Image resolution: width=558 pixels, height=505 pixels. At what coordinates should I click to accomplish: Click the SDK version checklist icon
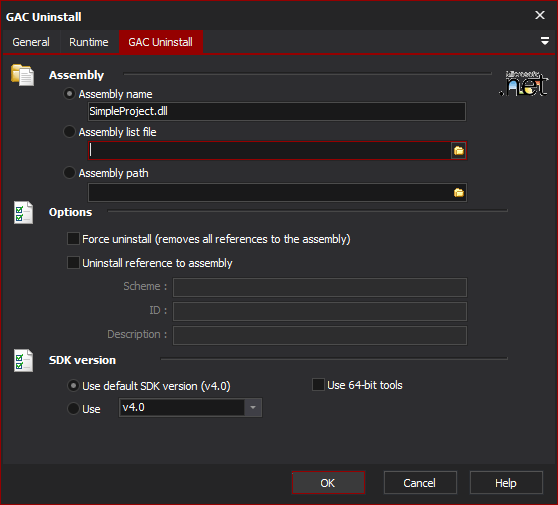click(x=23, y=361)
